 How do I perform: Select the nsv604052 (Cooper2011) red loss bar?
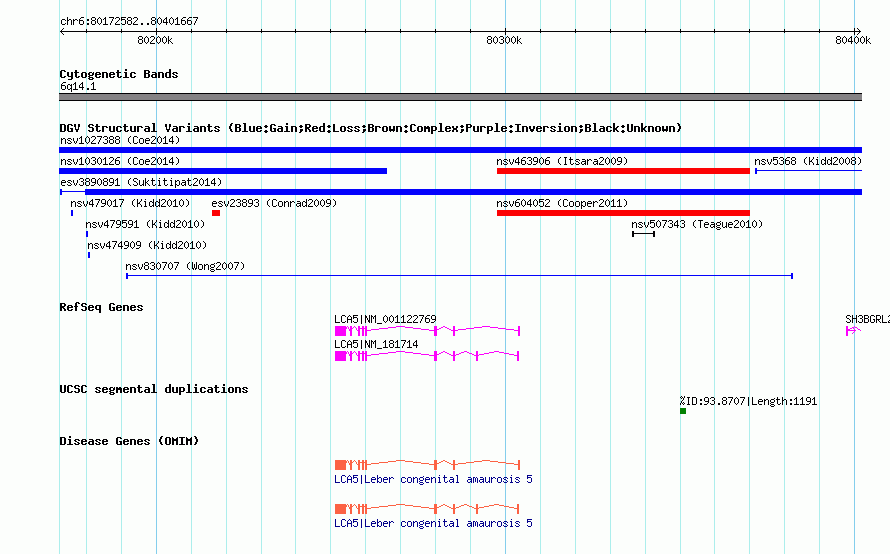pyautogui.click(x=623, y=213)
